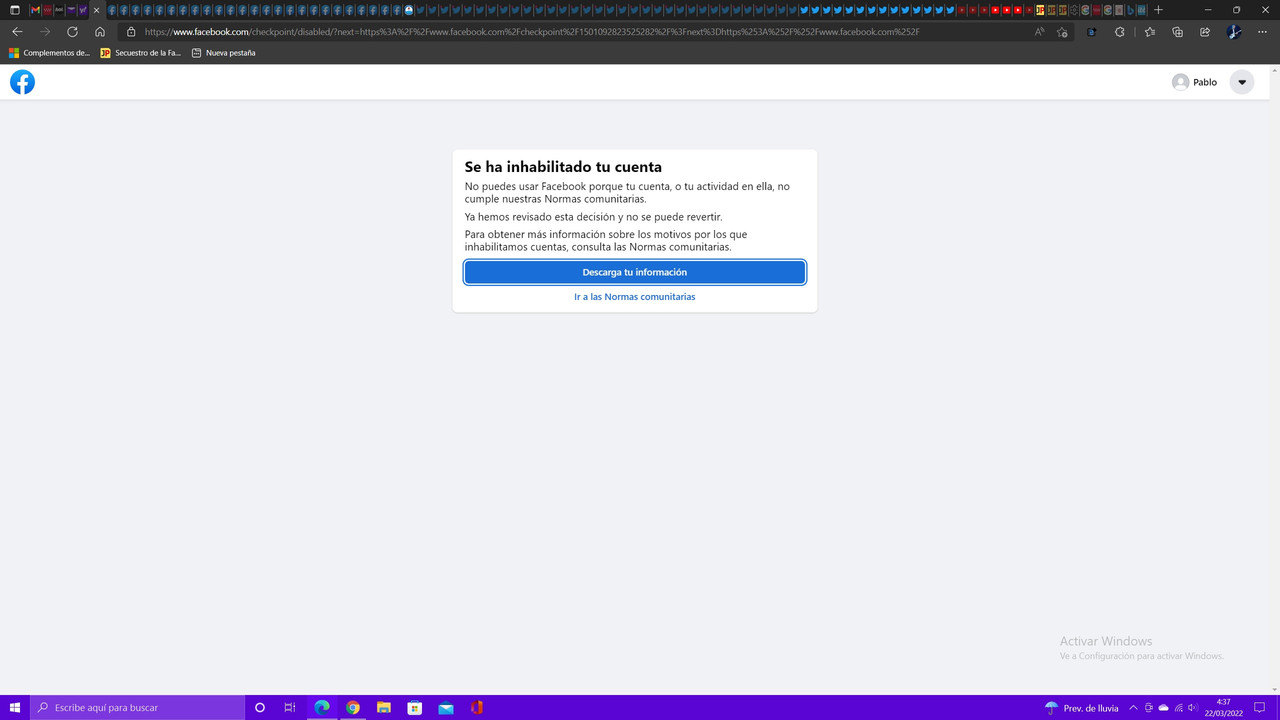The height and width of the screenshot is (720, 1280).
Task: Open the Windows Start menu
Action: [15, 708]
